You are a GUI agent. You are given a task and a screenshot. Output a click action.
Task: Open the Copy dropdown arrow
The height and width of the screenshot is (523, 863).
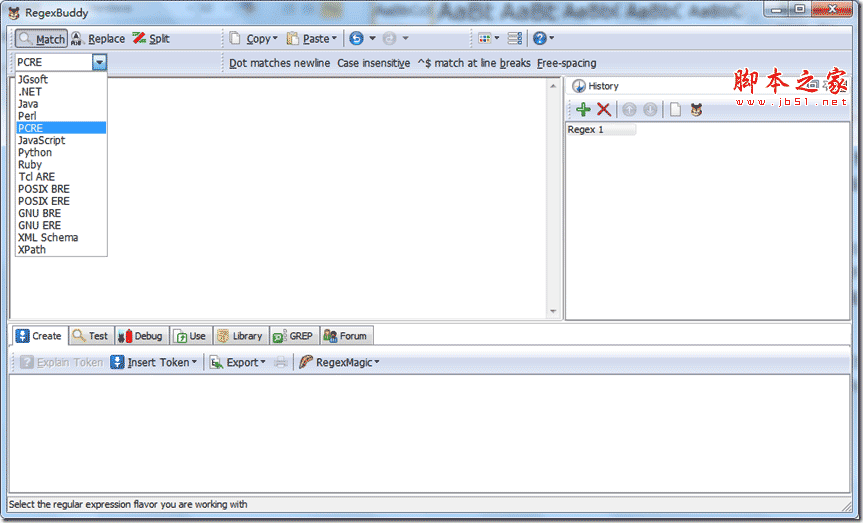(x=275, y=39)
